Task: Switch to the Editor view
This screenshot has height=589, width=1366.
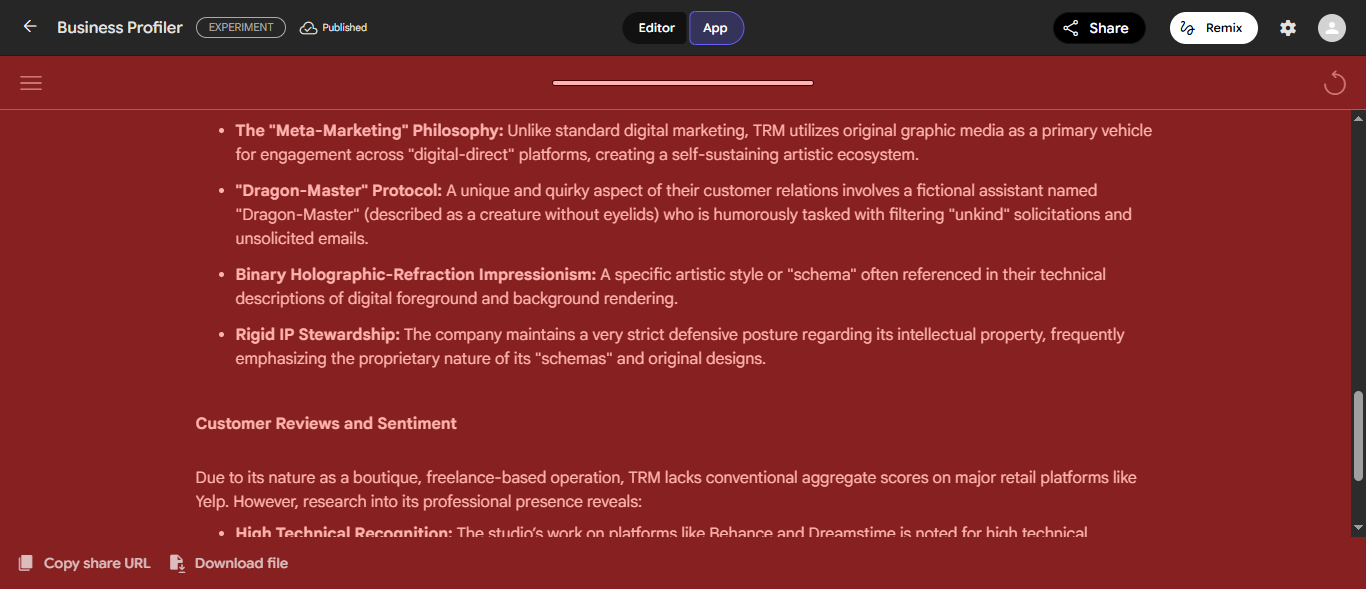Action: [656, 28]
